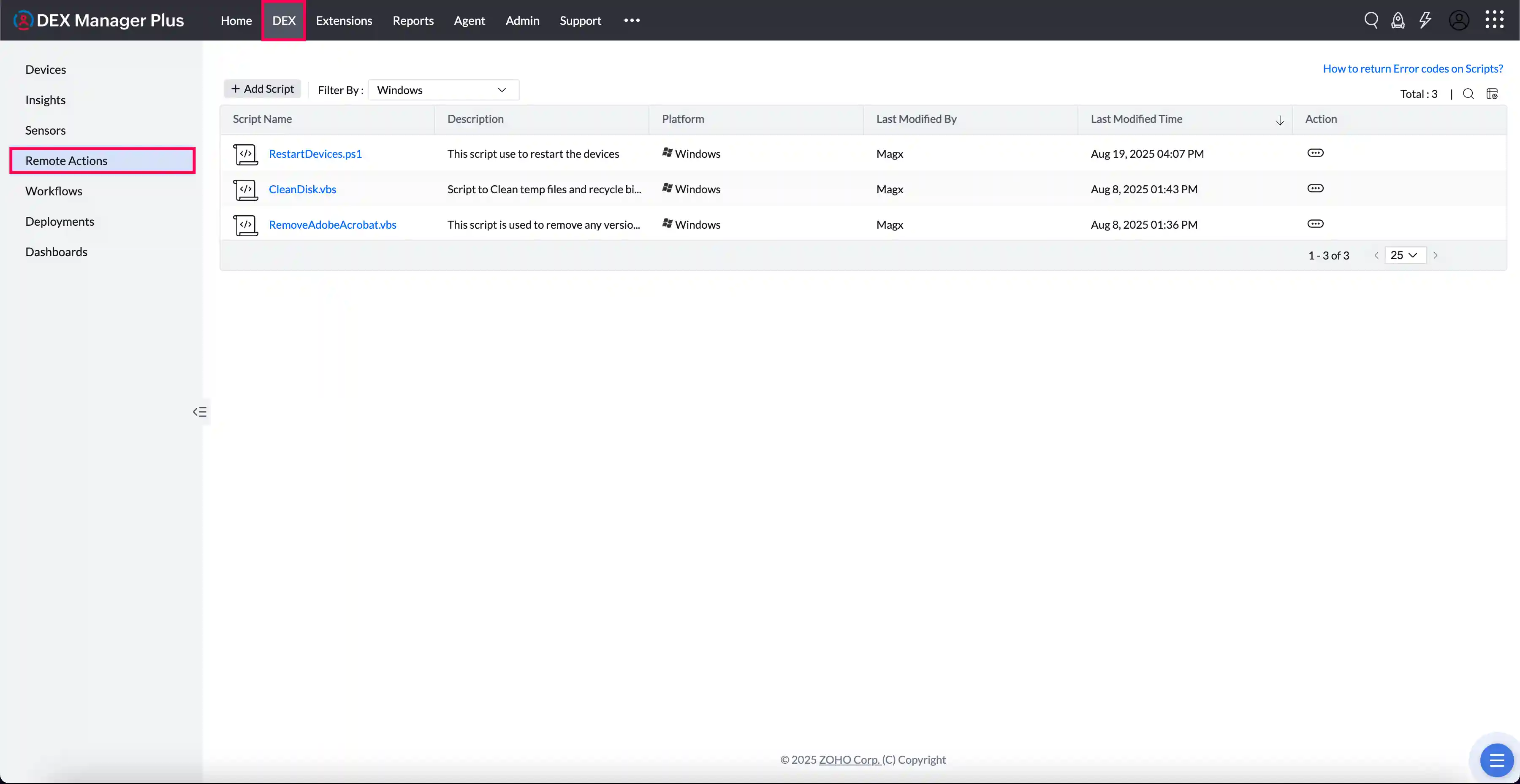1520x784 pixels.
Task: Open the column chooser settings icon
Action: [1492, 94]
